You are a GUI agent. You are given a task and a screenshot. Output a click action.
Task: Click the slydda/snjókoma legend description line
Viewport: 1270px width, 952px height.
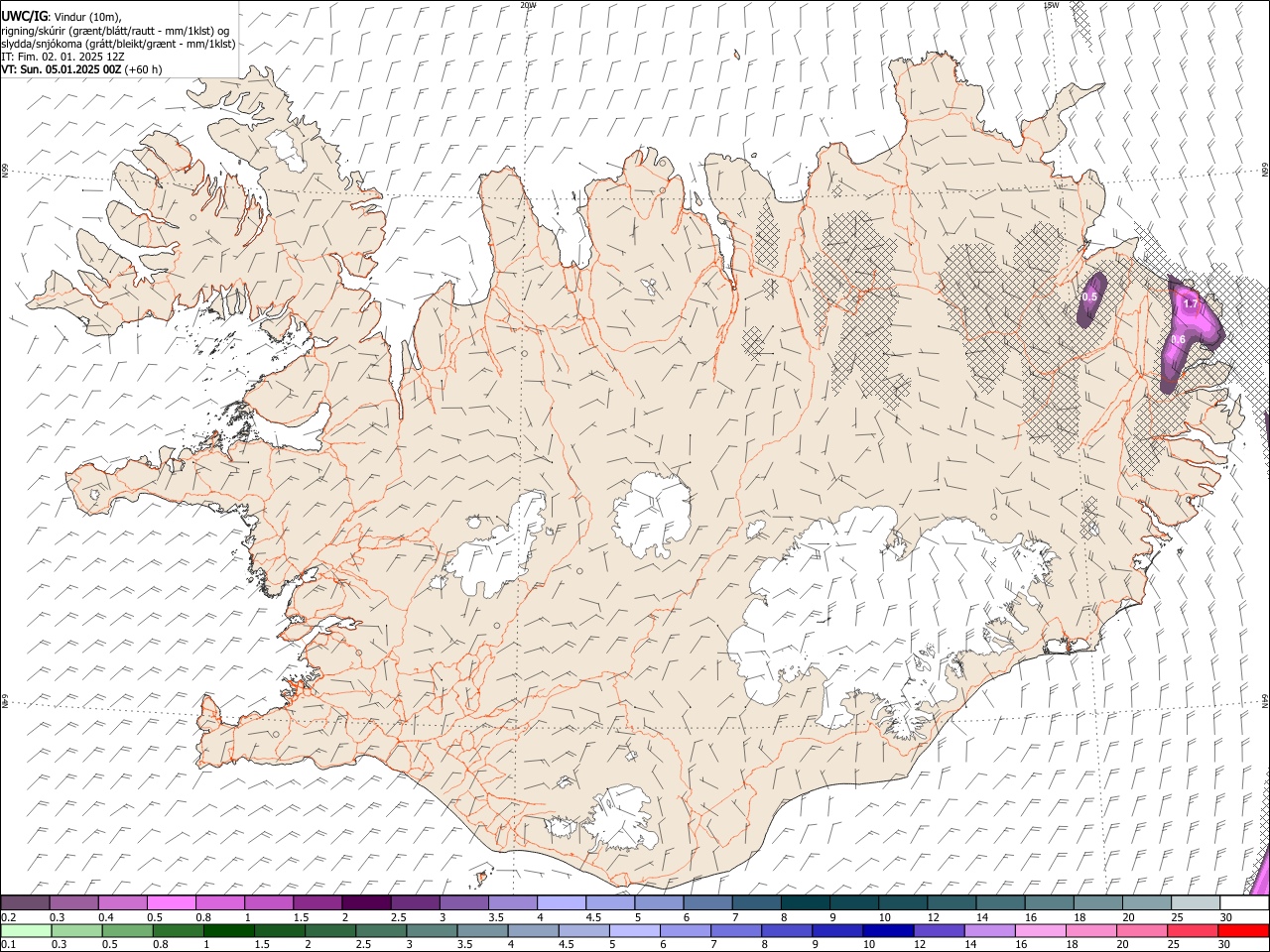[118, 44]
